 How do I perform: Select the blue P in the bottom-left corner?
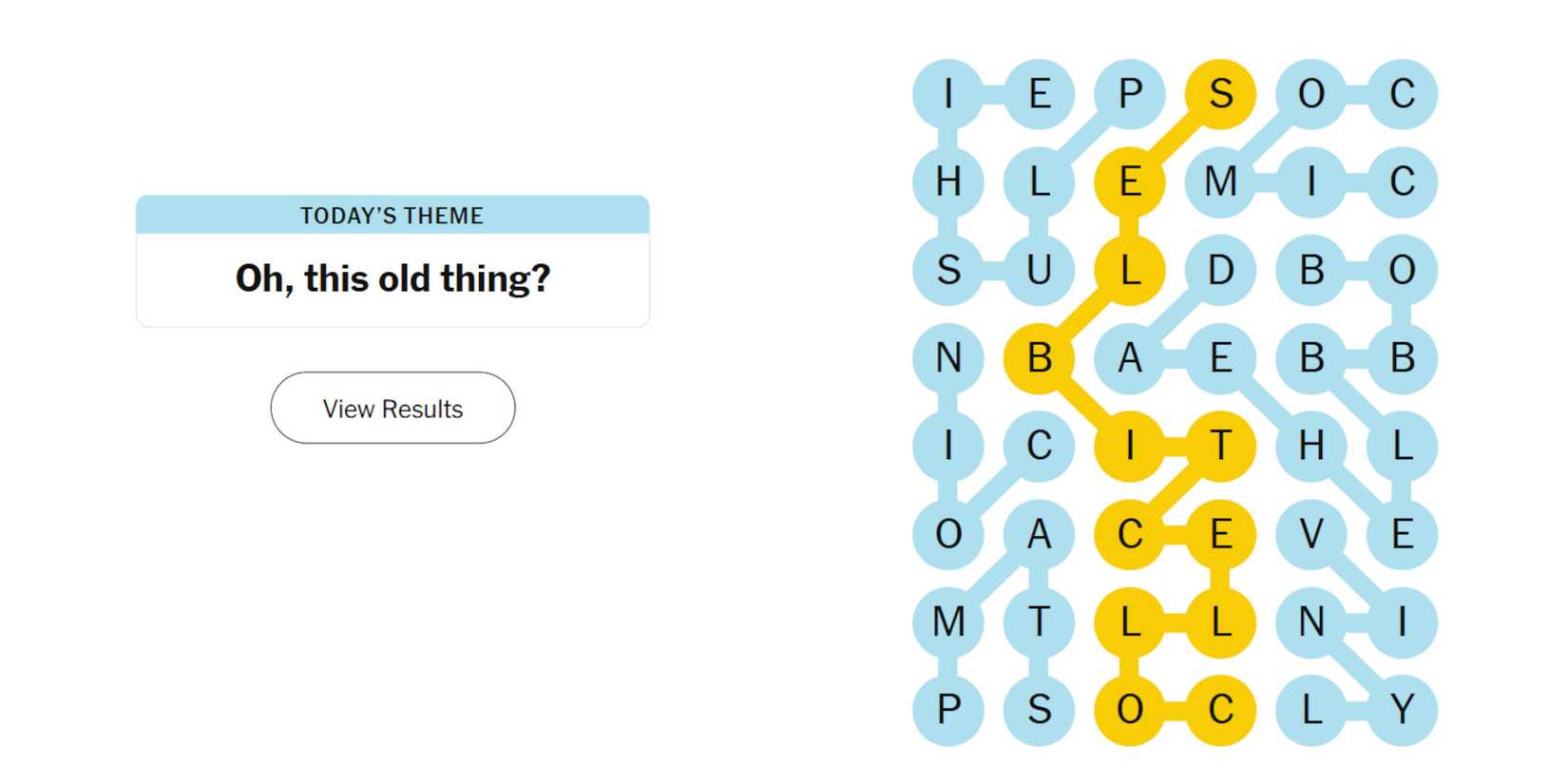(x=947, y=710)
